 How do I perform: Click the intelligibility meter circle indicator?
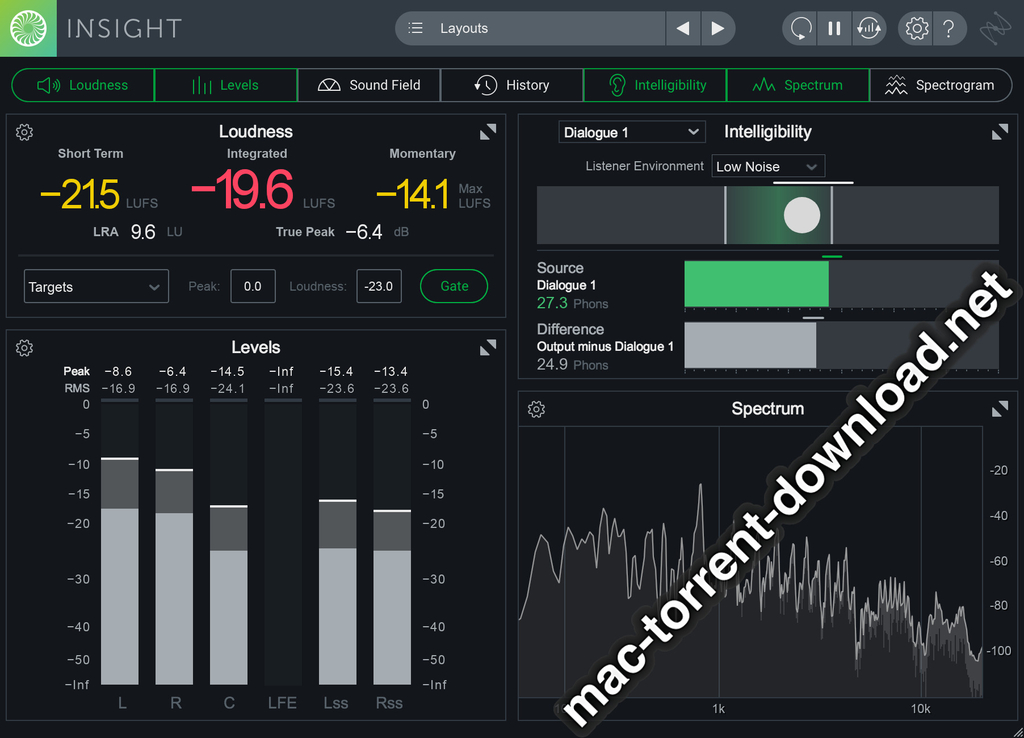coord(802,215)
